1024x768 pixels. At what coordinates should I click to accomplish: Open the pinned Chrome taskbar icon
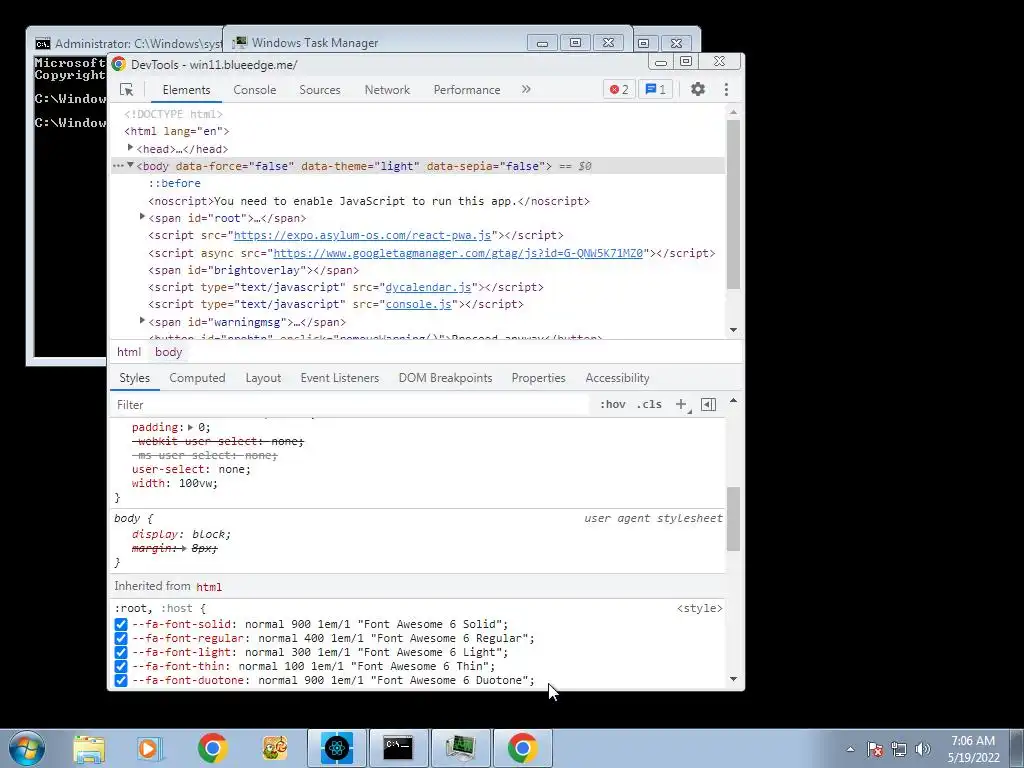[x=212, y=748]
